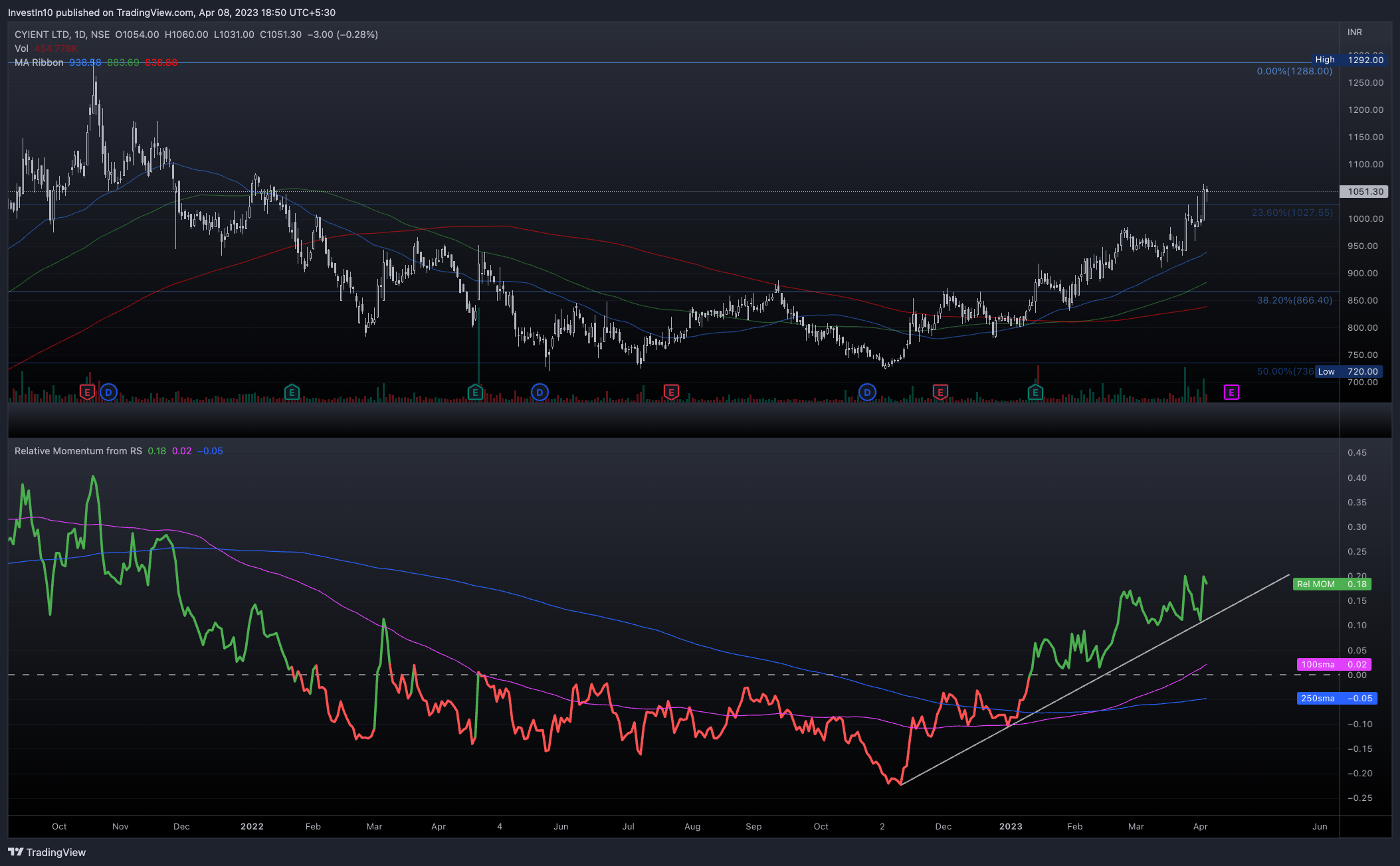Select the Vol indicator legend
1400x866 pixels.
pos(21,48)
